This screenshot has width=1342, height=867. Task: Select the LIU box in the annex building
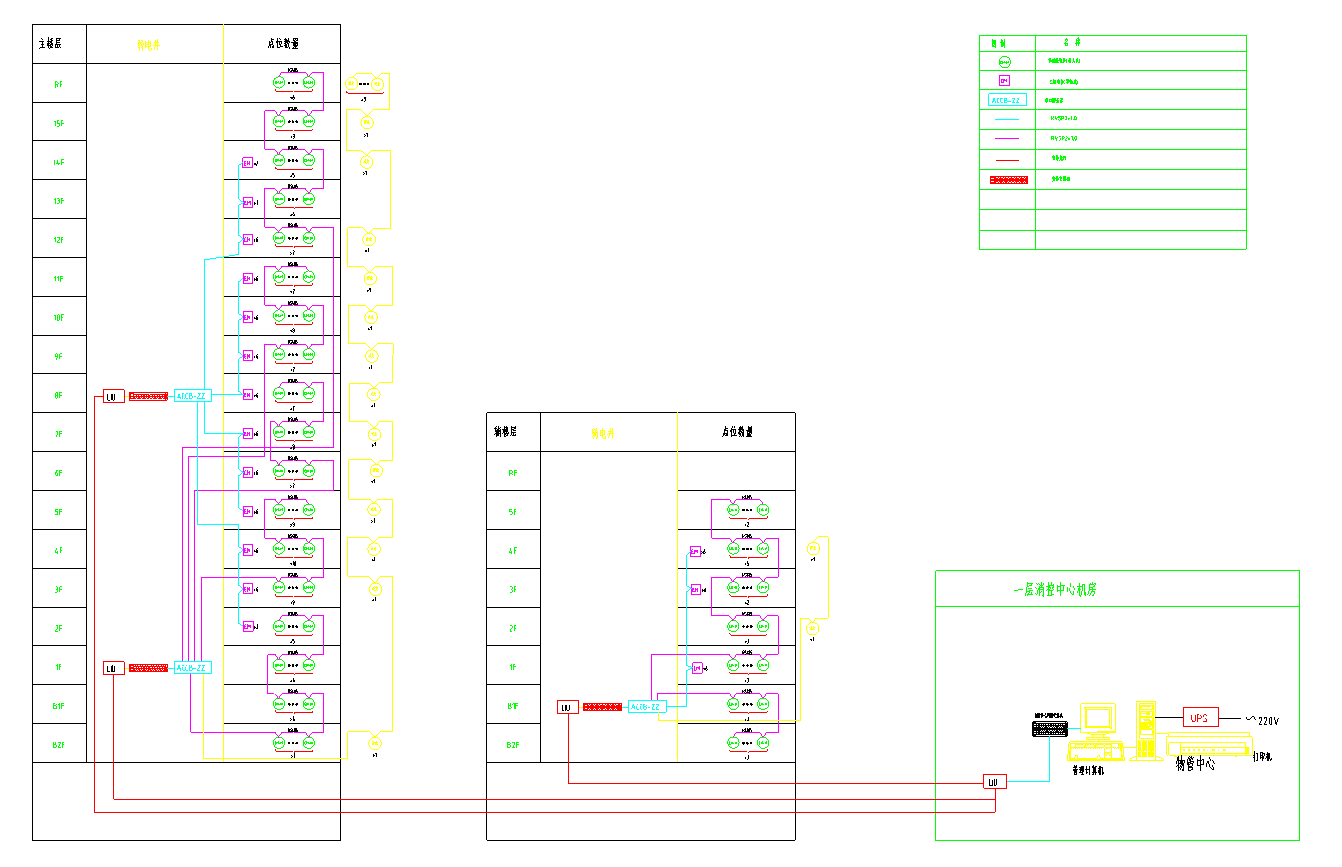[x=567, y=708]
